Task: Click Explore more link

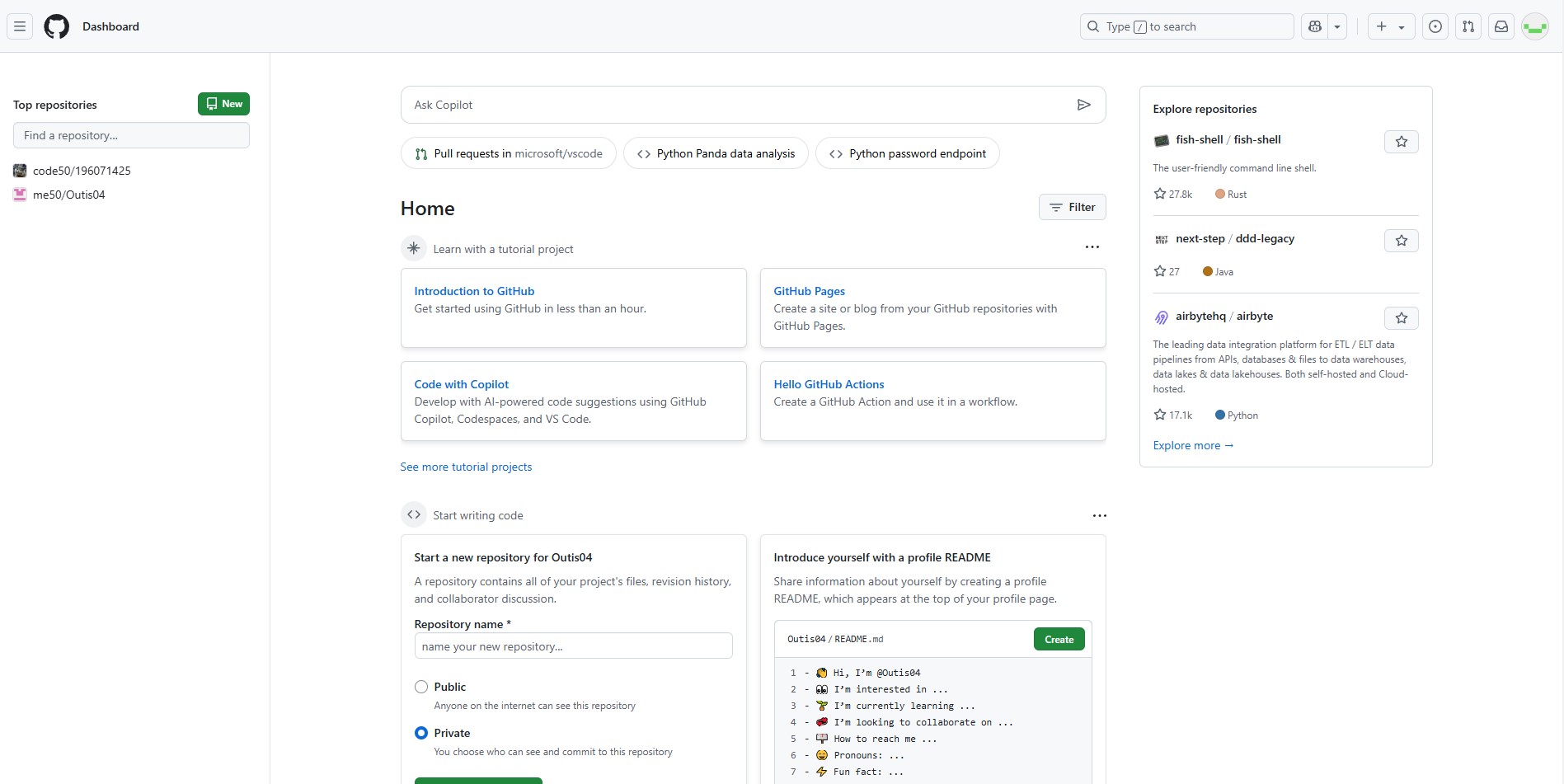Action: (1193, 445)
